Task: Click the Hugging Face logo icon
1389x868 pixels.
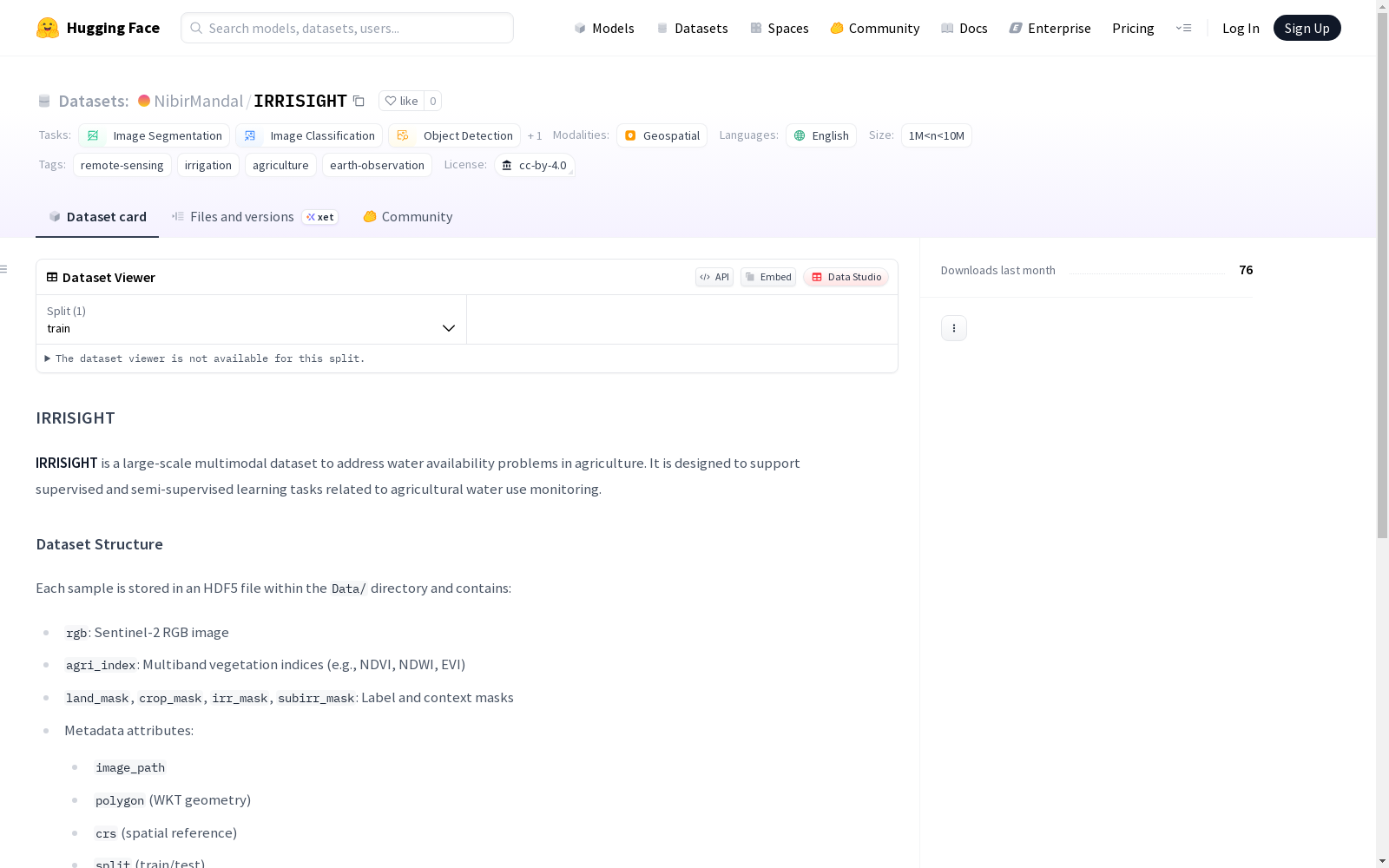Action: pyautogui.click(x=48, y=28)
